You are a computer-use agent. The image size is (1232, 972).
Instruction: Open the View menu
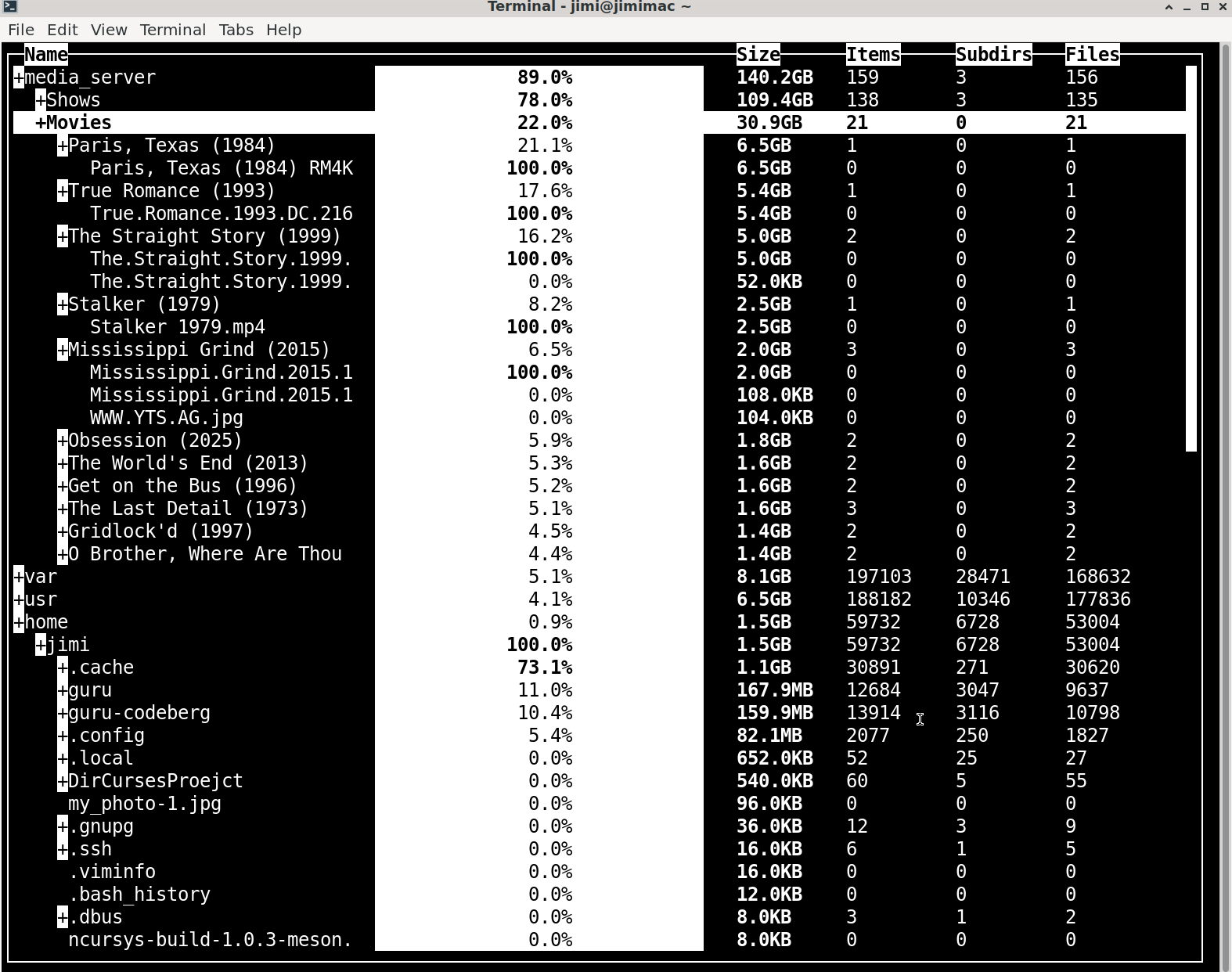[109, 30]
